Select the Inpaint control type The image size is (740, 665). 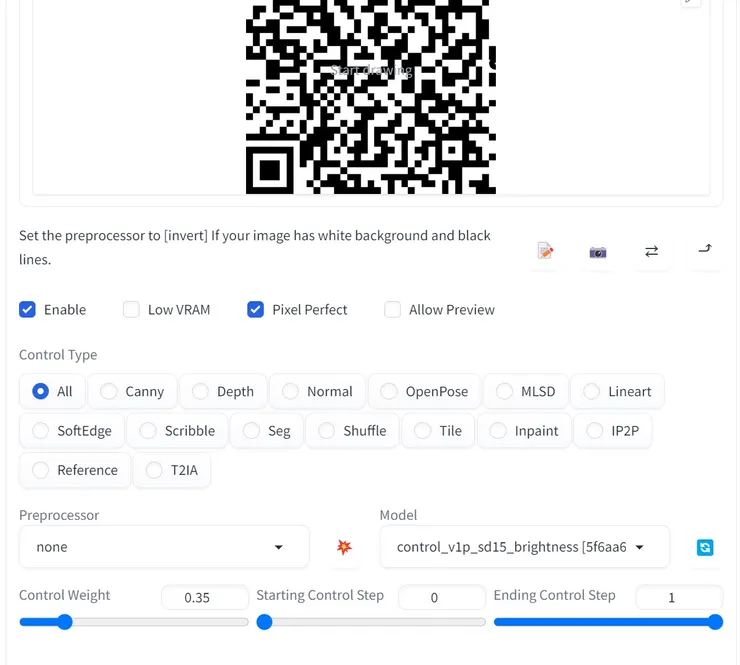coord(524,430)
